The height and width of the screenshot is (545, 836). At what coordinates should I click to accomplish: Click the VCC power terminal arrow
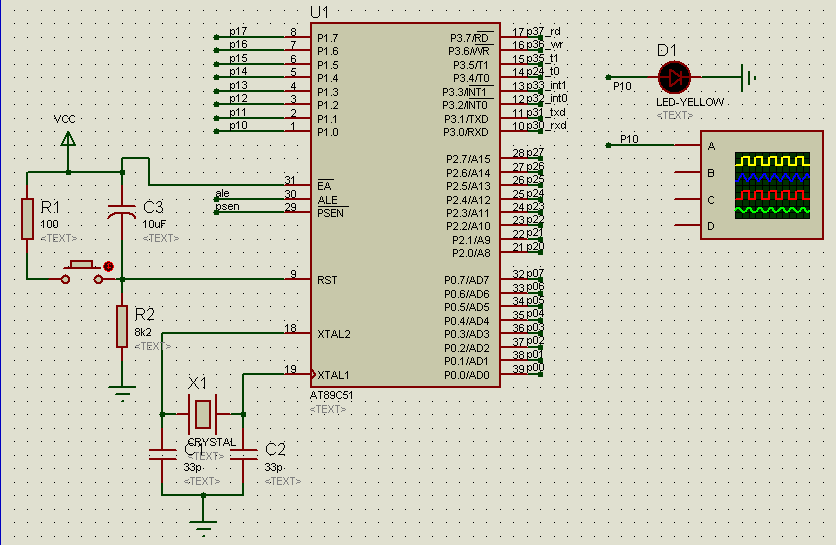[68, 140]
